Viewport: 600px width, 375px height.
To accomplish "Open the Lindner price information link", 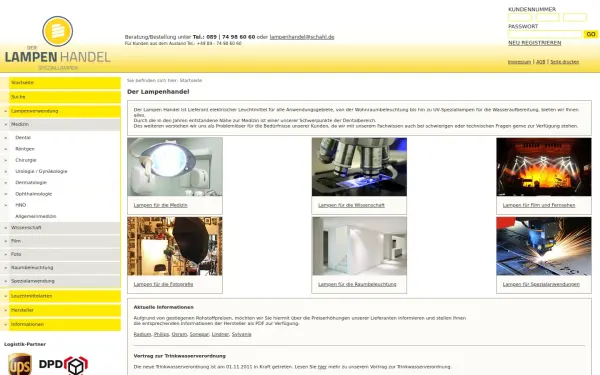I will [220, 334].
